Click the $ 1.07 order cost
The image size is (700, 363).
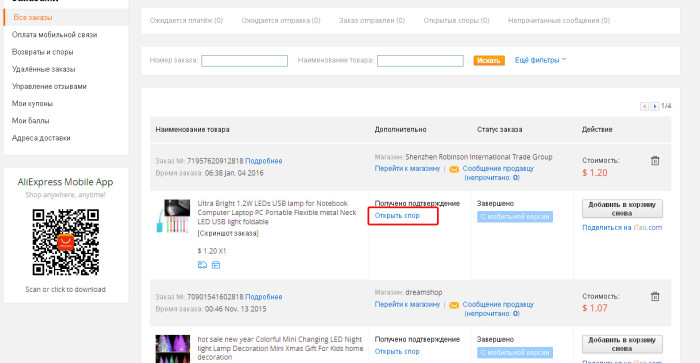pos(595,309)
